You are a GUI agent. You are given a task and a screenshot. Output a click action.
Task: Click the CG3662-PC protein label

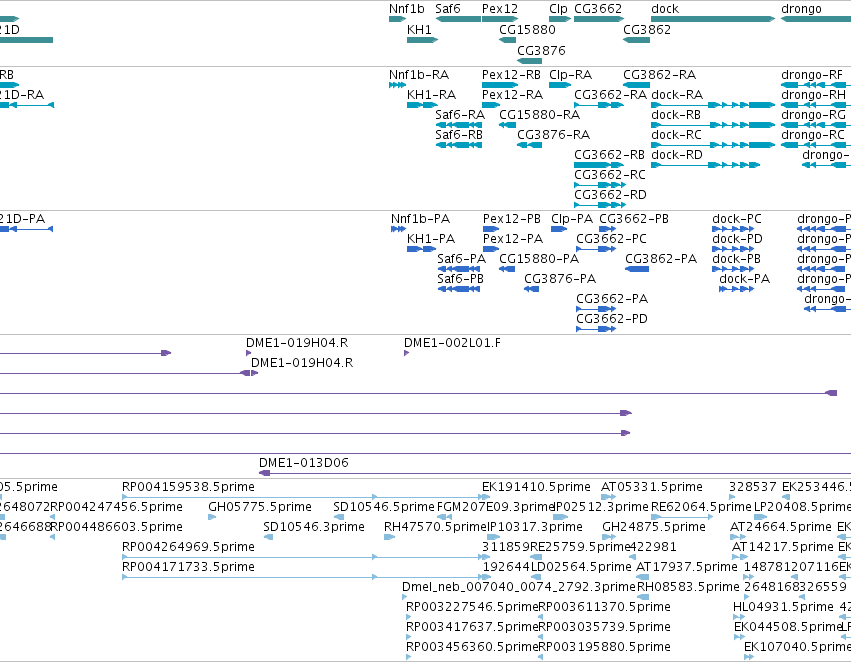[x=612, y=239]
